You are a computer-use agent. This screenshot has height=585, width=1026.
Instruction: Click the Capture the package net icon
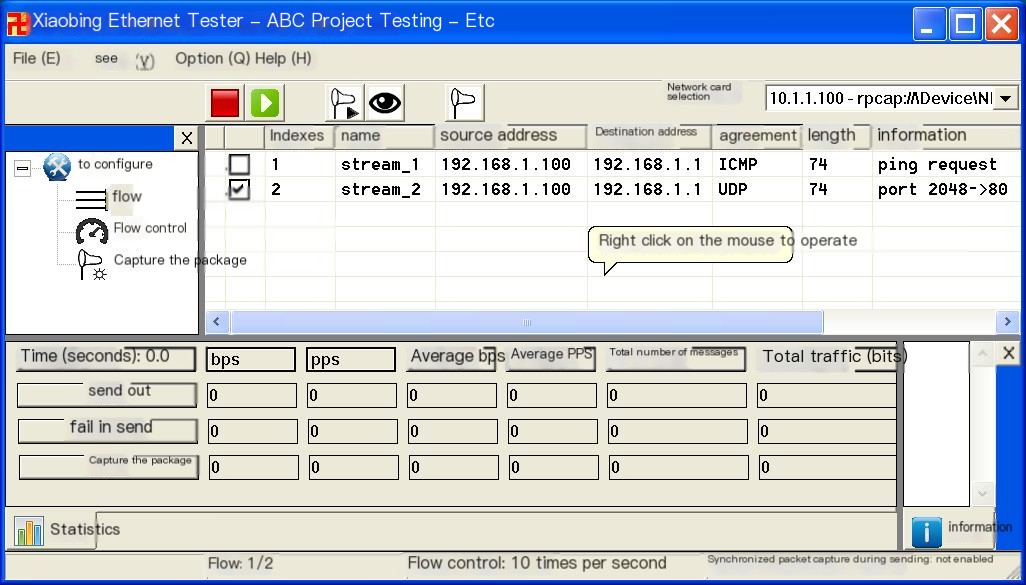click(92, 264)
